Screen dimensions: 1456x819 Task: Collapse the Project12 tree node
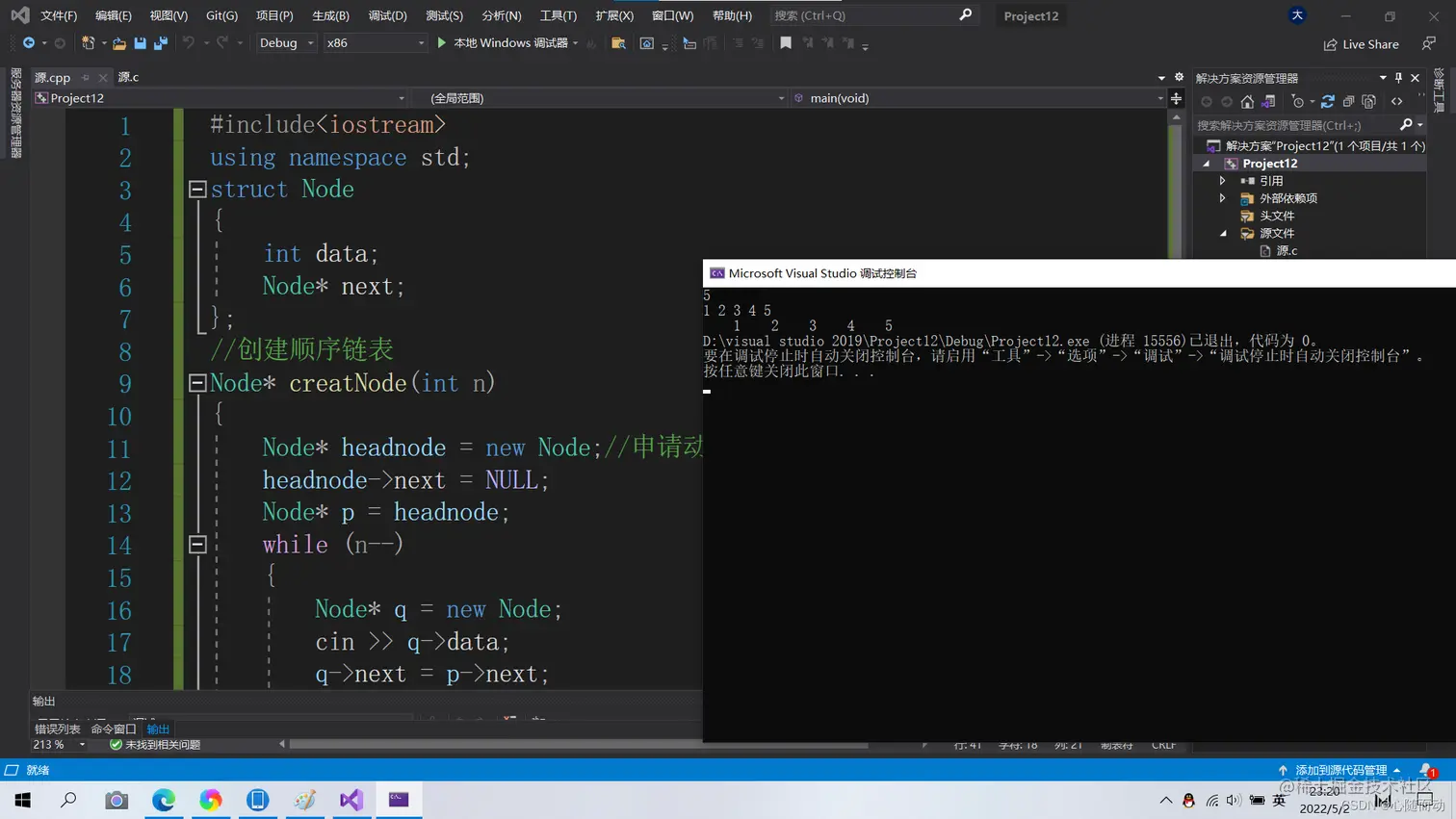(1207, 164)
